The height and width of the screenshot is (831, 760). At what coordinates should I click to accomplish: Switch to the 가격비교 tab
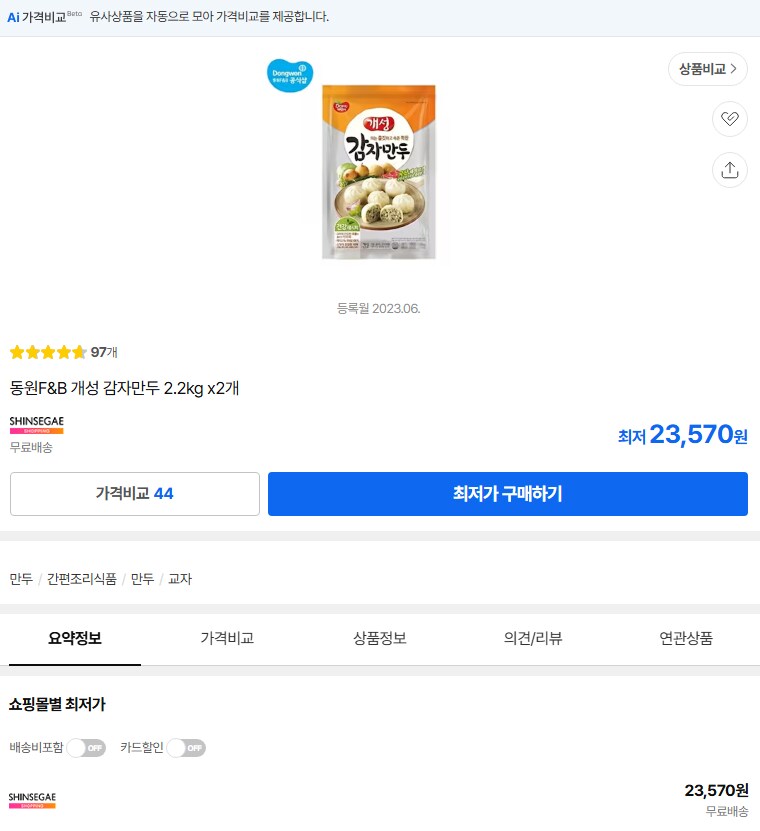point(225,639)
